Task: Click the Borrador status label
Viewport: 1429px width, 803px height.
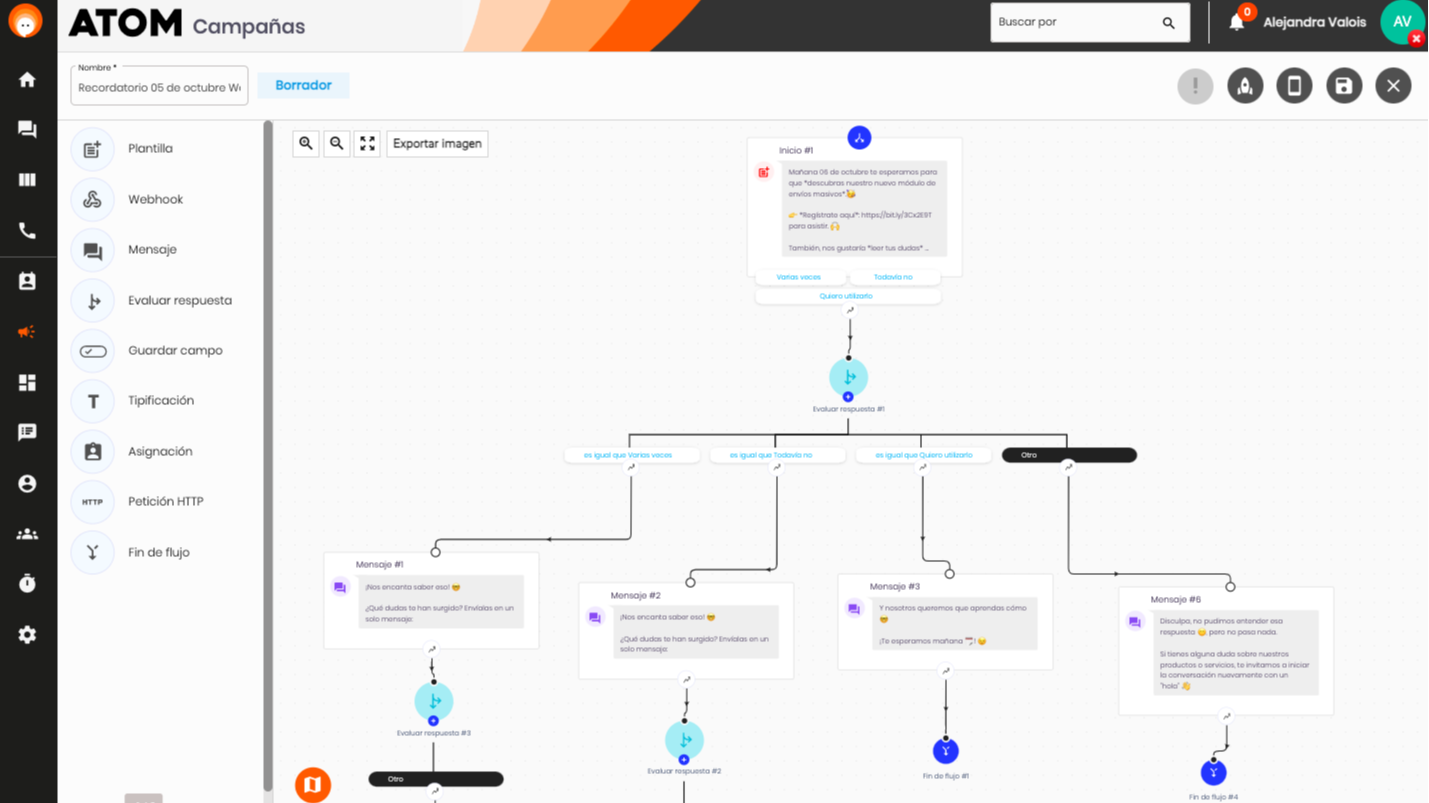Action: click(x=303, y=85)
